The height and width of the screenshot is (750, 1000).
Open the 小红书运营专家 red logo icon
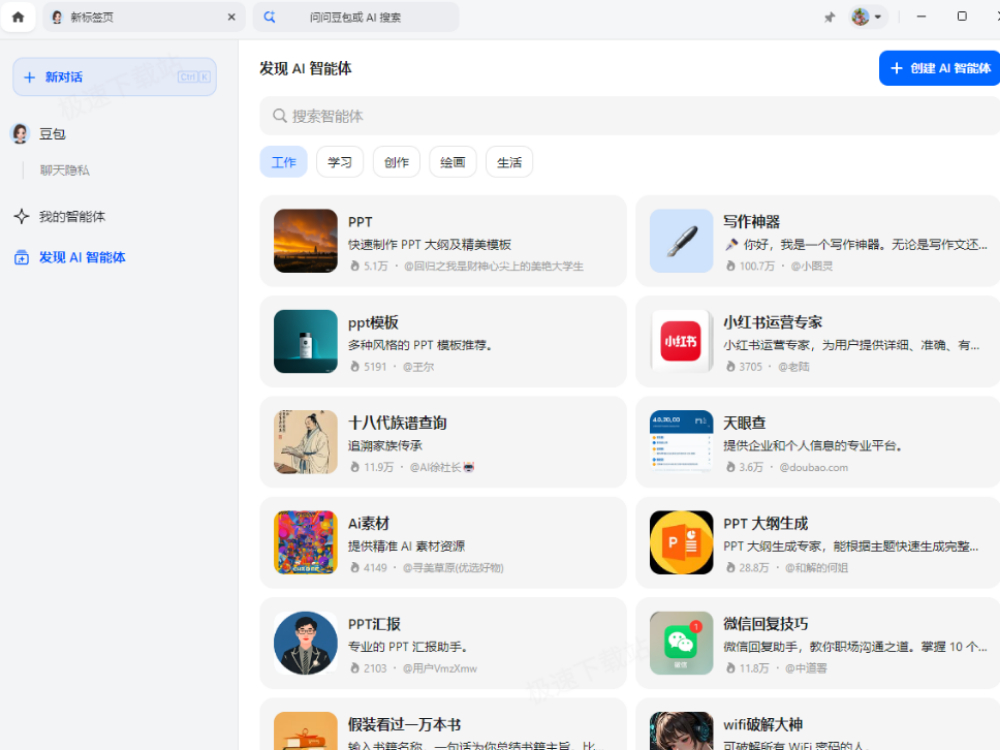[681, 342]
